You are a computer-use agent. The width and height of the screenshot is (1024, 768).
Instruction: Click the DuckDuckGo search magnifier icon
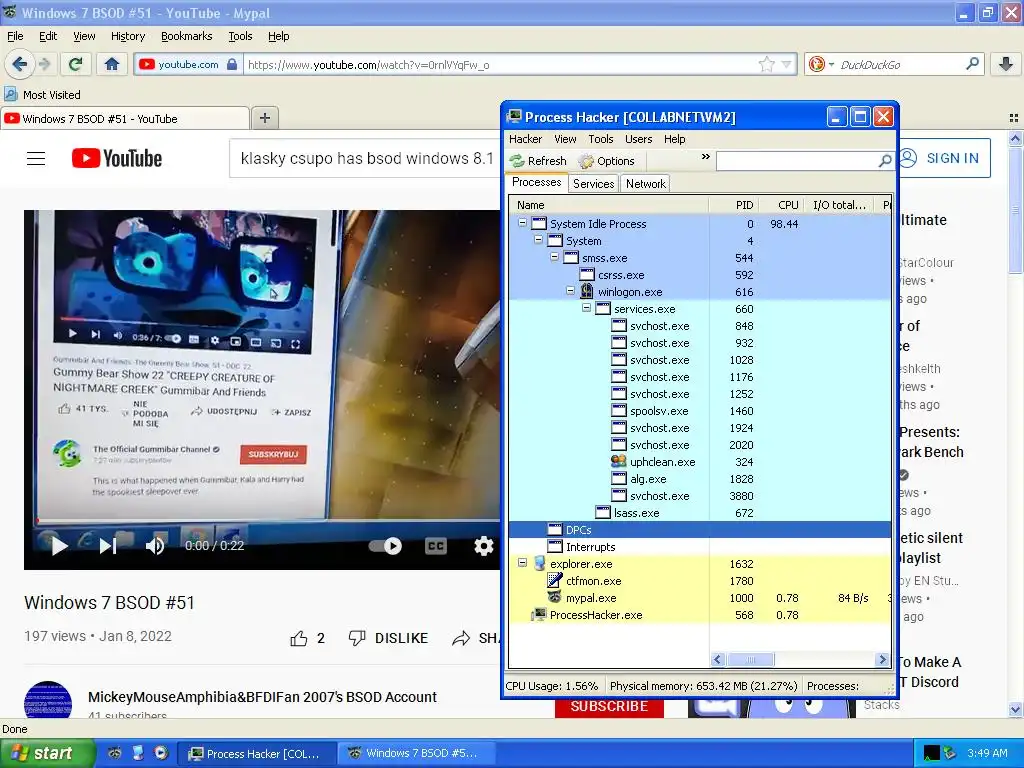[x=972, y=64]
